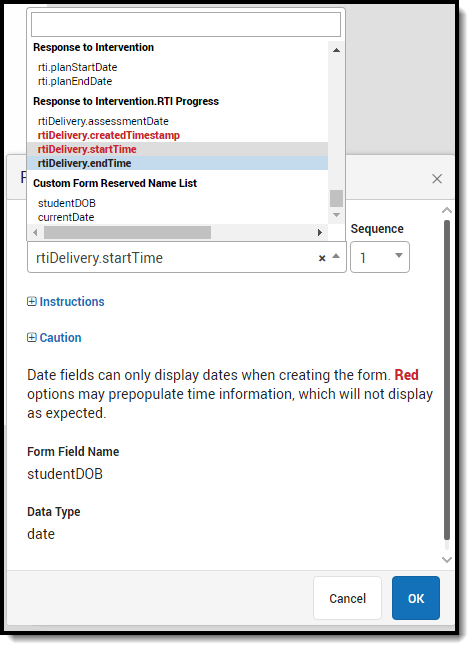Click the list vertical scrollbar thumb
This screenshot has width=474, height=650.
point(336,198)
